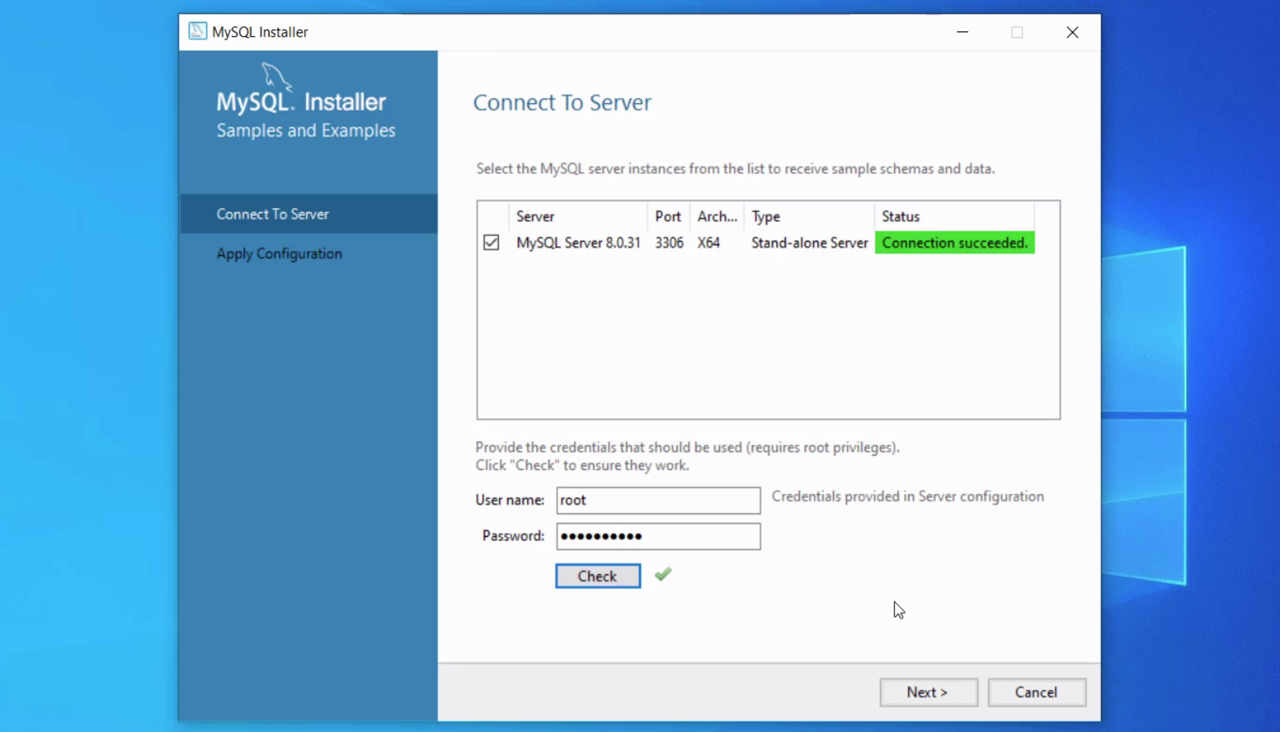Minimize the MySQL Installer window
Screen dimensions: 1280x732
[962, 32]
